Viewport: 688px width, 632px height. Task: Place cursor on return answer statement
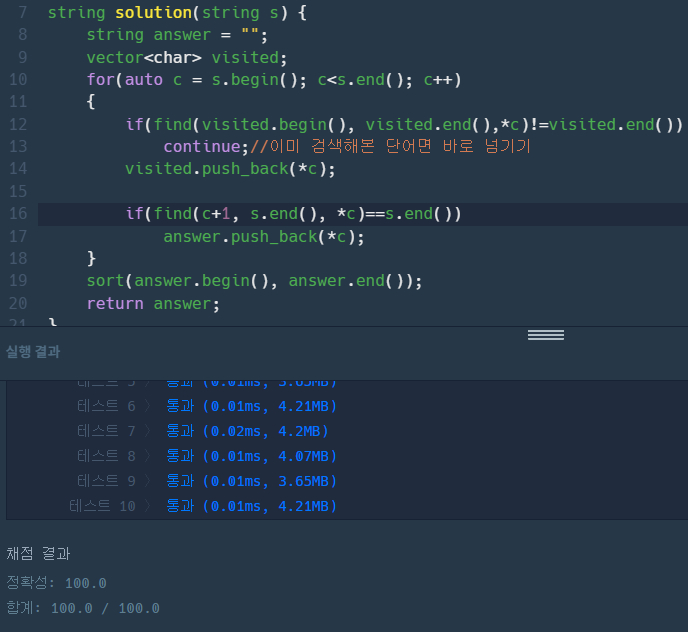[152, 303]
